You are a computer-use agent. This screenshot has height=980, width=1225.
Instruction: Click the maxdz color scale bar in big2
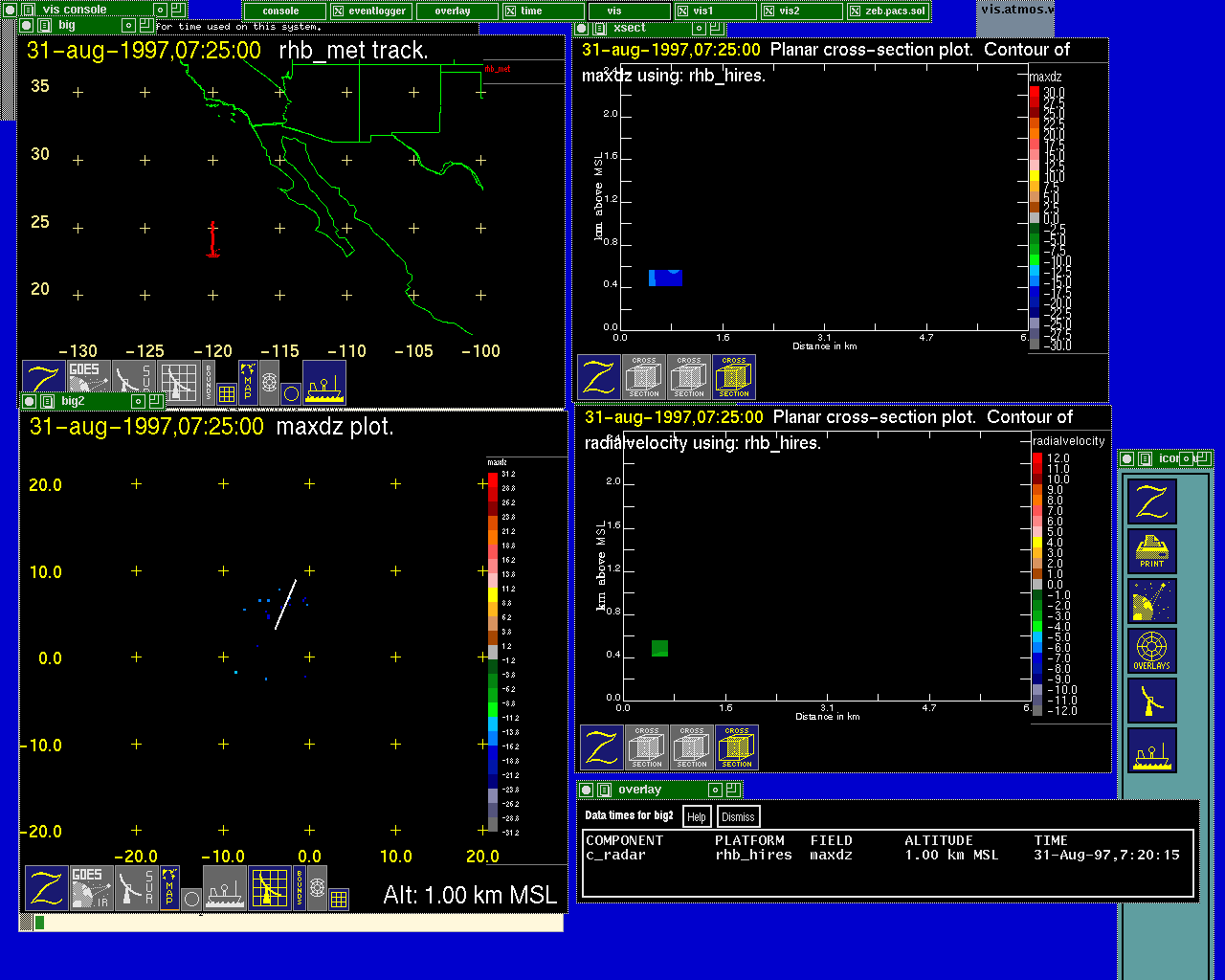[493, 651]
